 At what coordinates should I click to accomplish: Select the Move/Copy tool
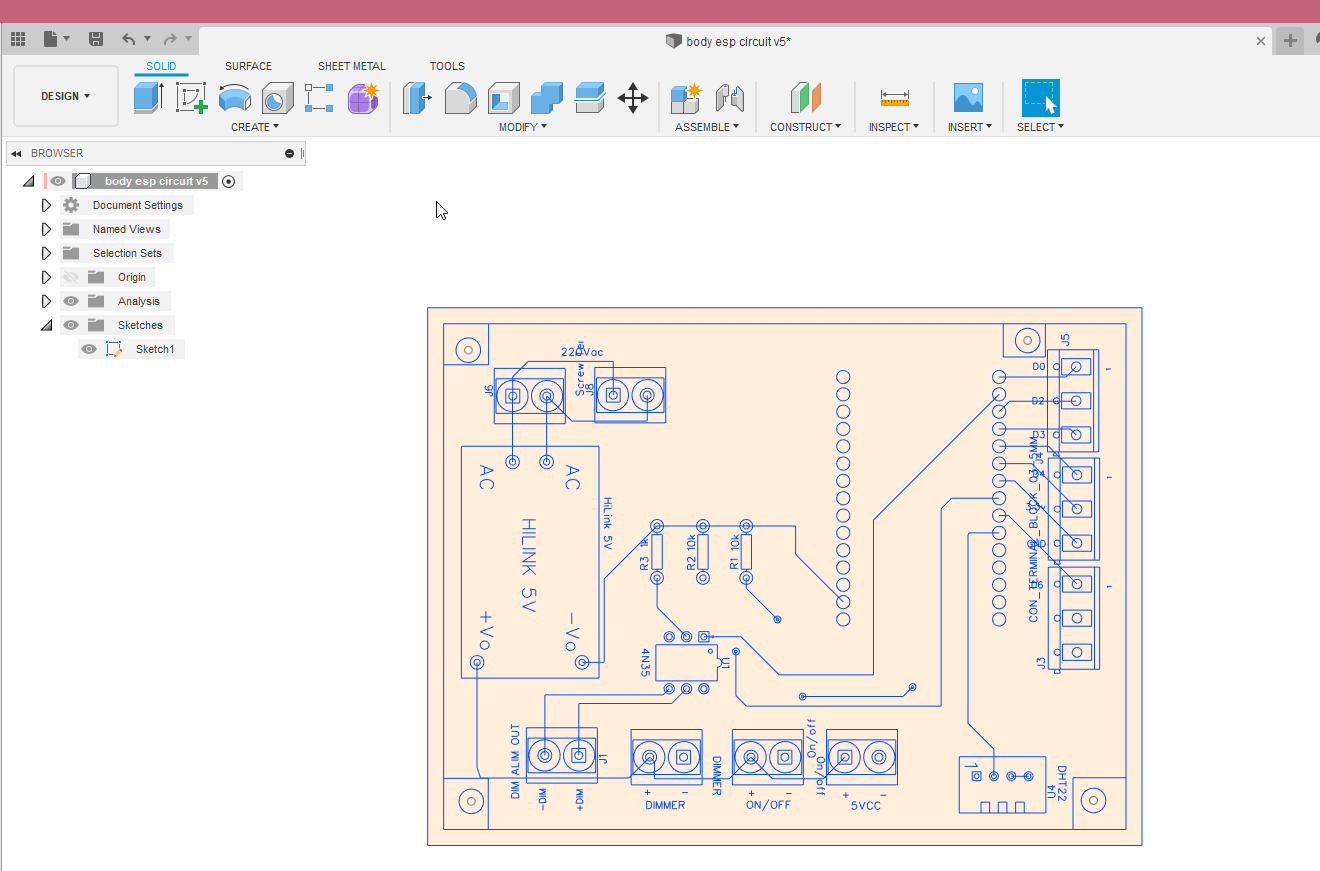pyautogui.click(x=633, y=98)
